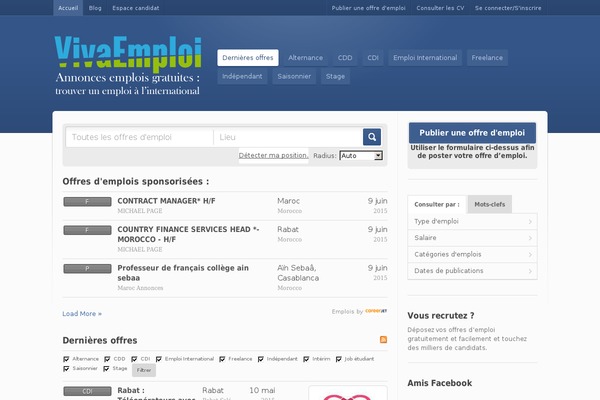Click the Maroc Annonces company text
Viewport: 600px width, 400px height.
(140, 287)
